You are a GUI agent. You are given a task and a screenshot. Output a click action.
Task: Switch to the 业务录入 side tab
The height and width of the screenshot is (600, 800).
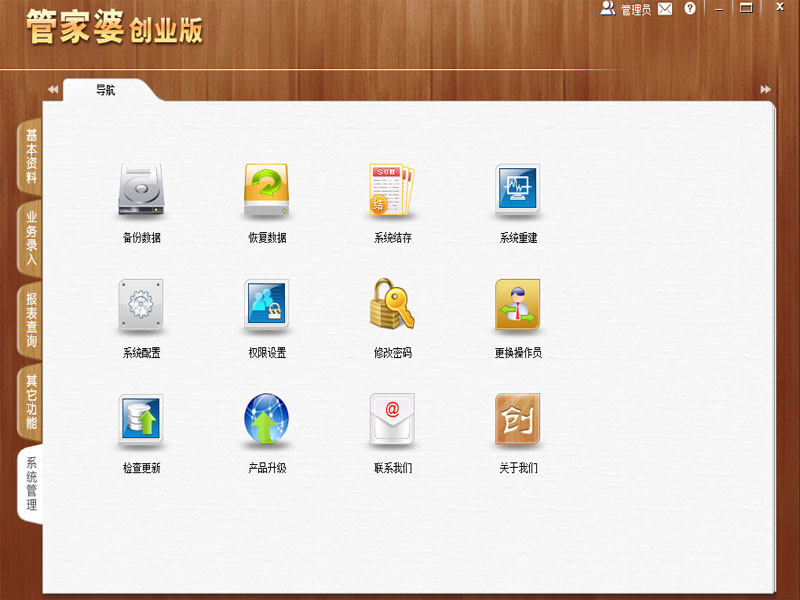(x=31, y=238)
